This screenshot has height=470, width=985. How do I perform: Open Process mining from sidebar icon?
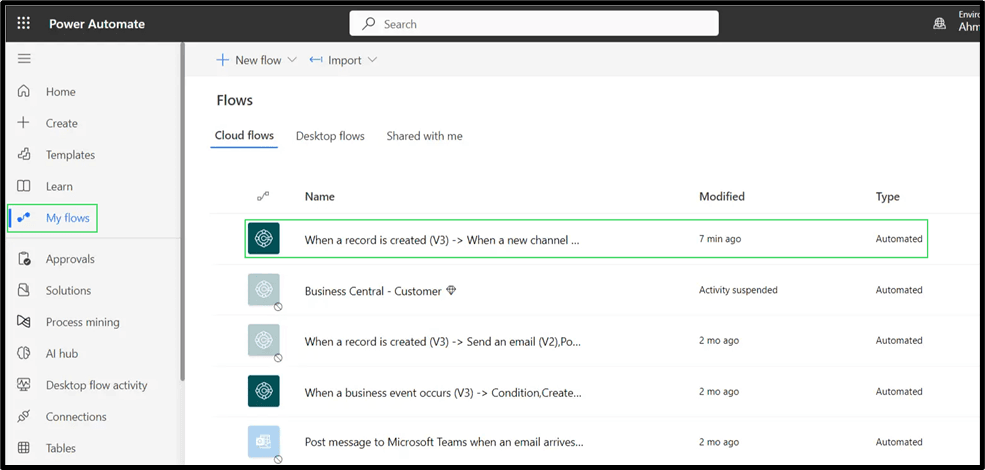[x=24, y=322]
